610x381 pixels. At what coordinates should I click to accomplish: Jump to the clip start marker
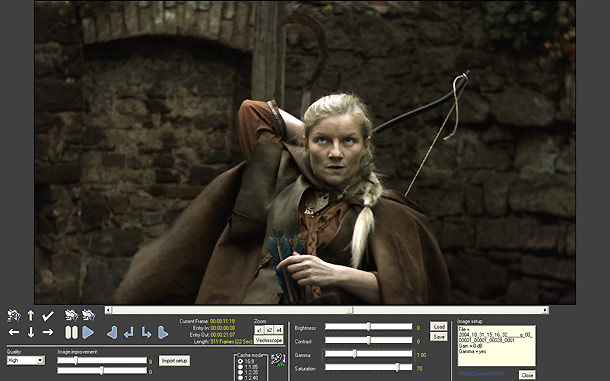[112, 332]
